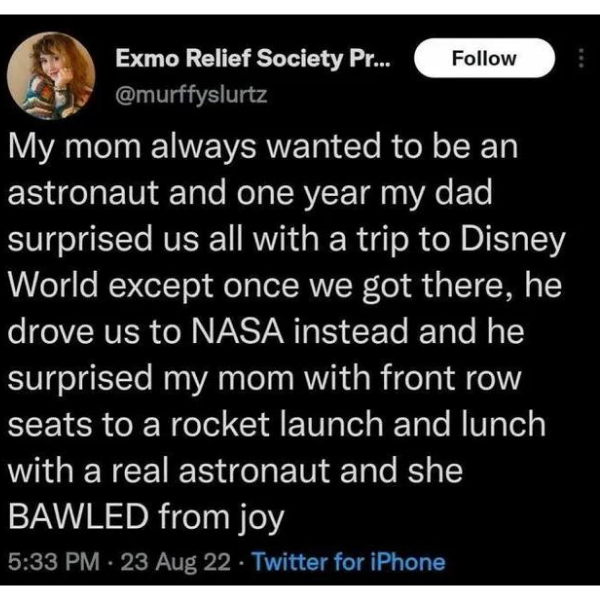Click the phrase 'one year my dad'
600x600 pixels.
click(364, 195)
